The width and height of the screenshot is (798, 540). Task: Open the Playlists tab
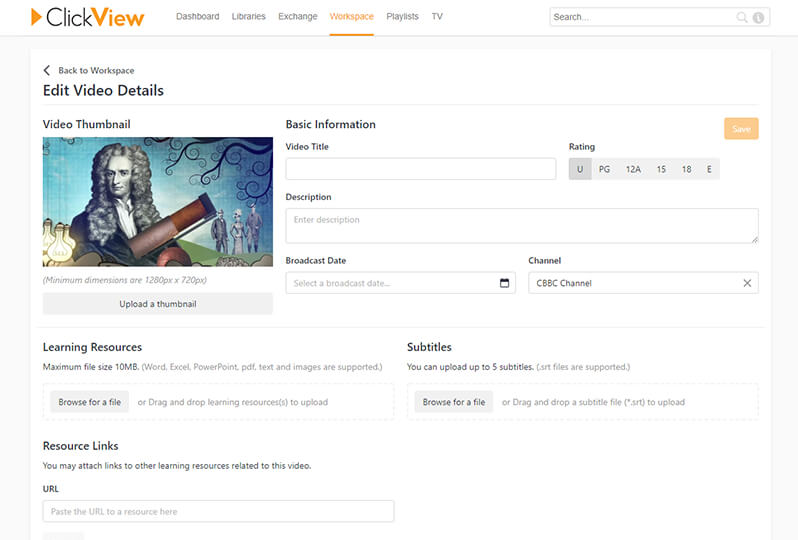[x=402, y=17]
